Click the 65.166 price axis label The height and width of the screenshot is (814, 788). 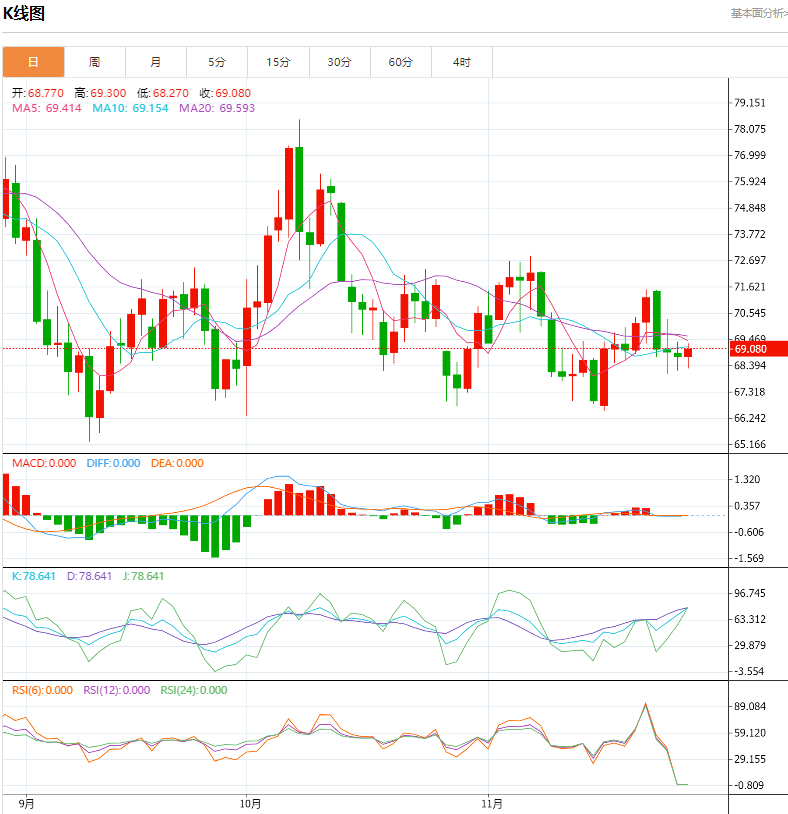coord(750,444)
